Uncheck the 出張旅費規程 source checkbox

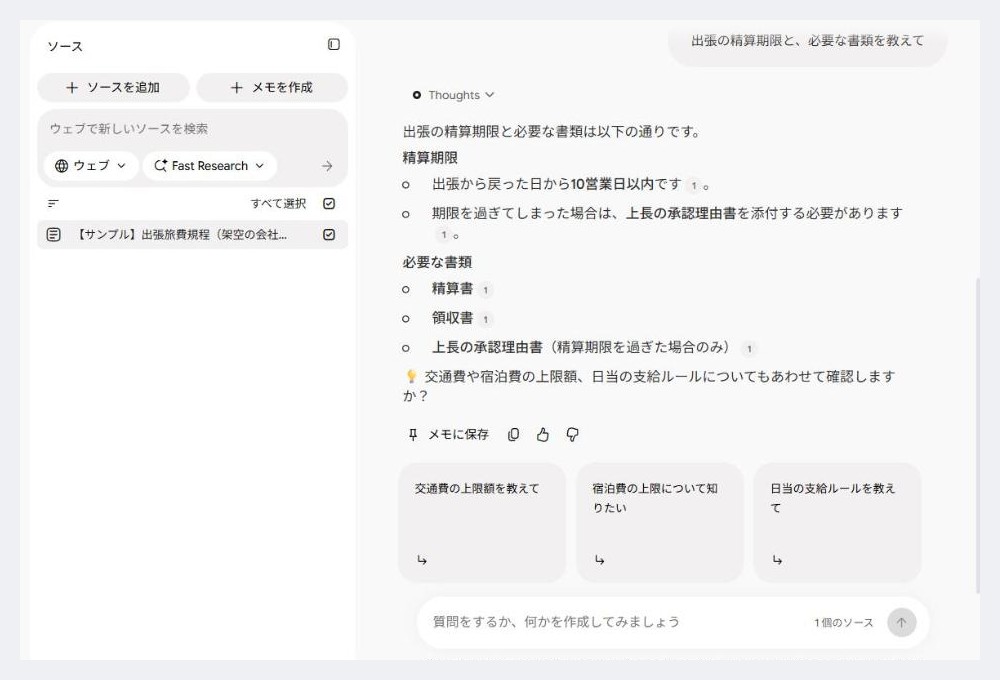(329, 235)
